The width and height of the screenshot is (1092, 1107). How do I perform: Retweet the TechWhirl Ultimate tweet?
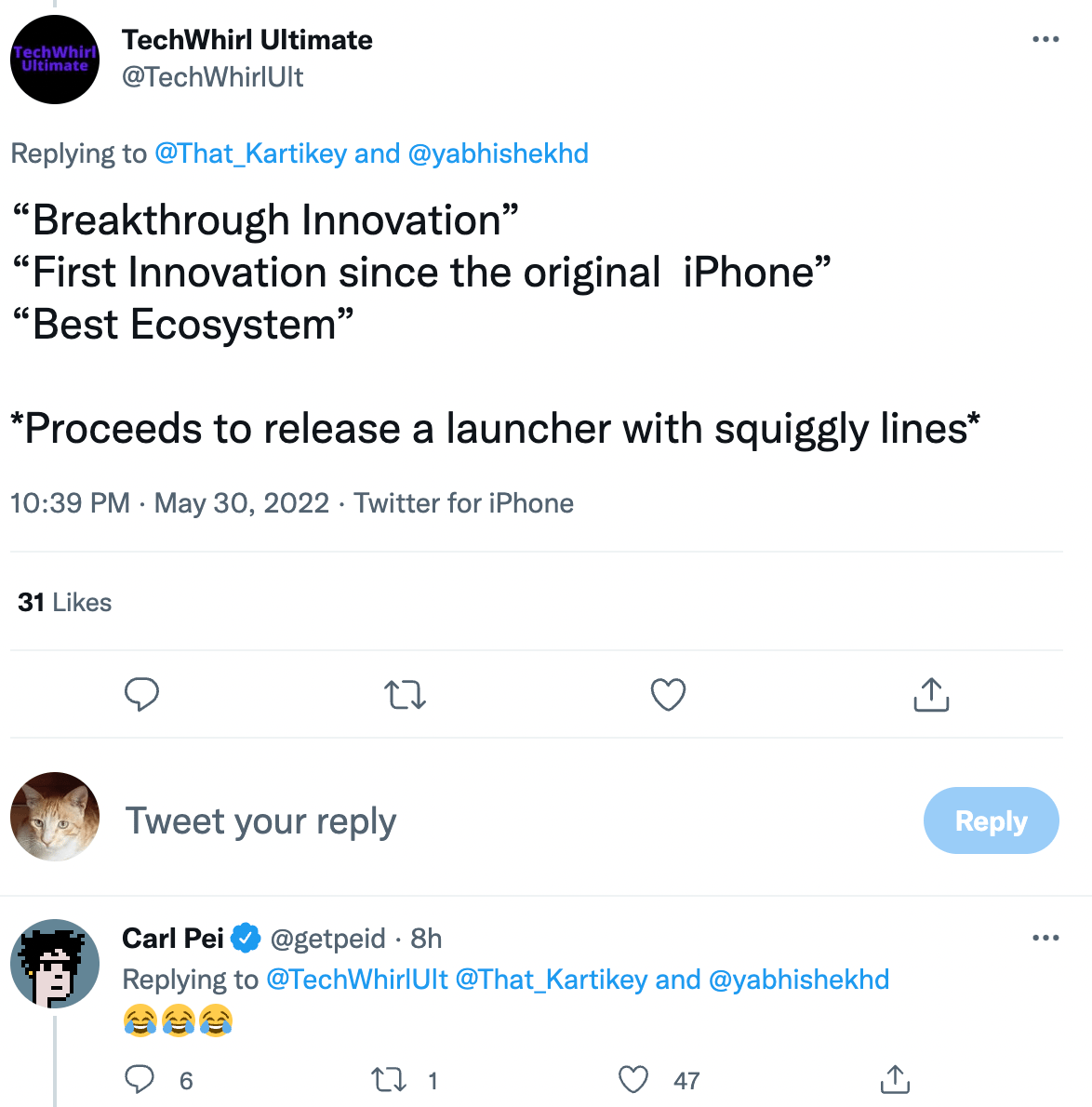tap(406, 694)
